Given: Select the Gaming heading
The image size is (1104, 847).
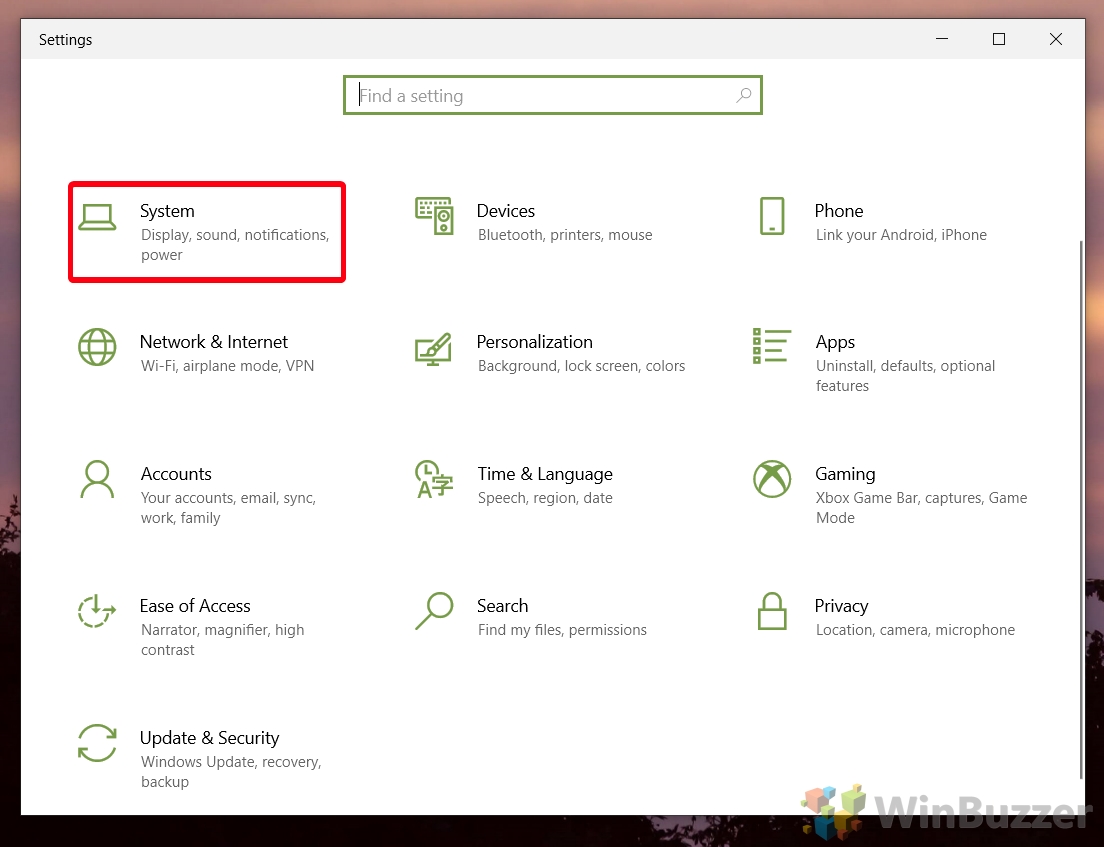Looking at the screenshot, I should (x=845, y=475).
